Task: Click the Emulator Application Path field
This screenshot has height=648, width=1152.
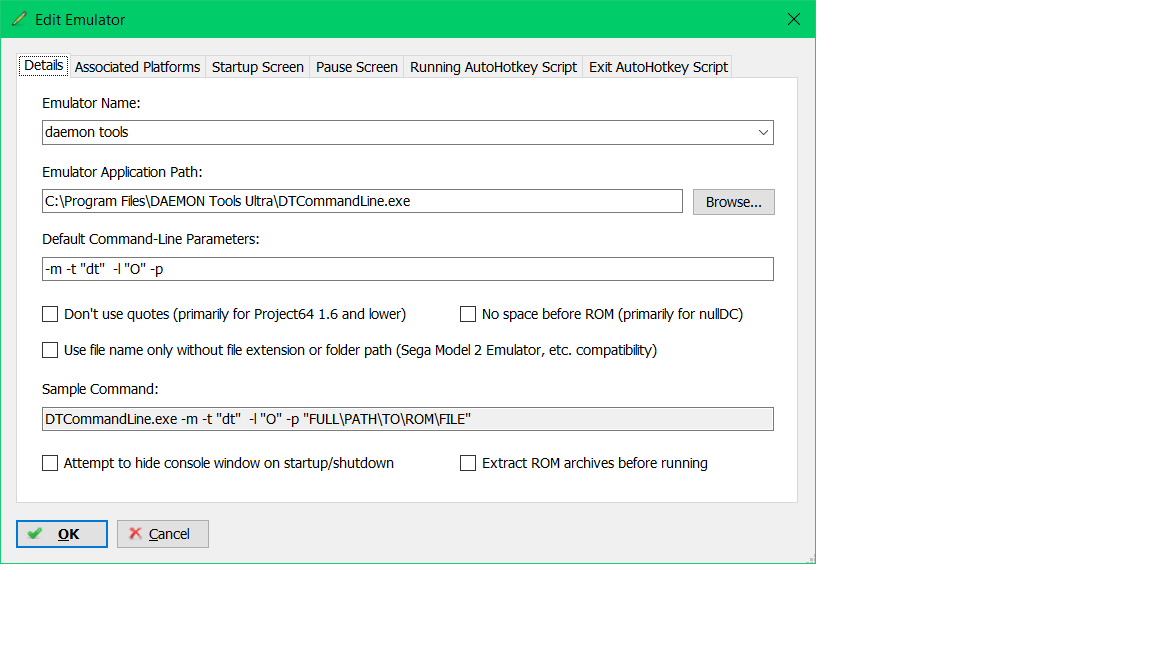Action: tap(362, 201)
